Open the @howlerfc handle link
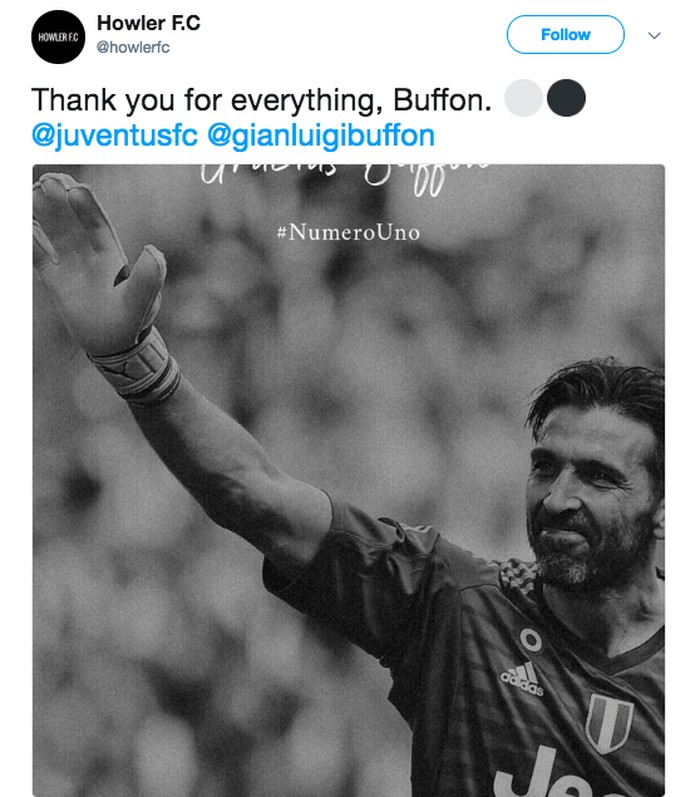The width and height of the screenshot is (700, 797). pos(139,48)
